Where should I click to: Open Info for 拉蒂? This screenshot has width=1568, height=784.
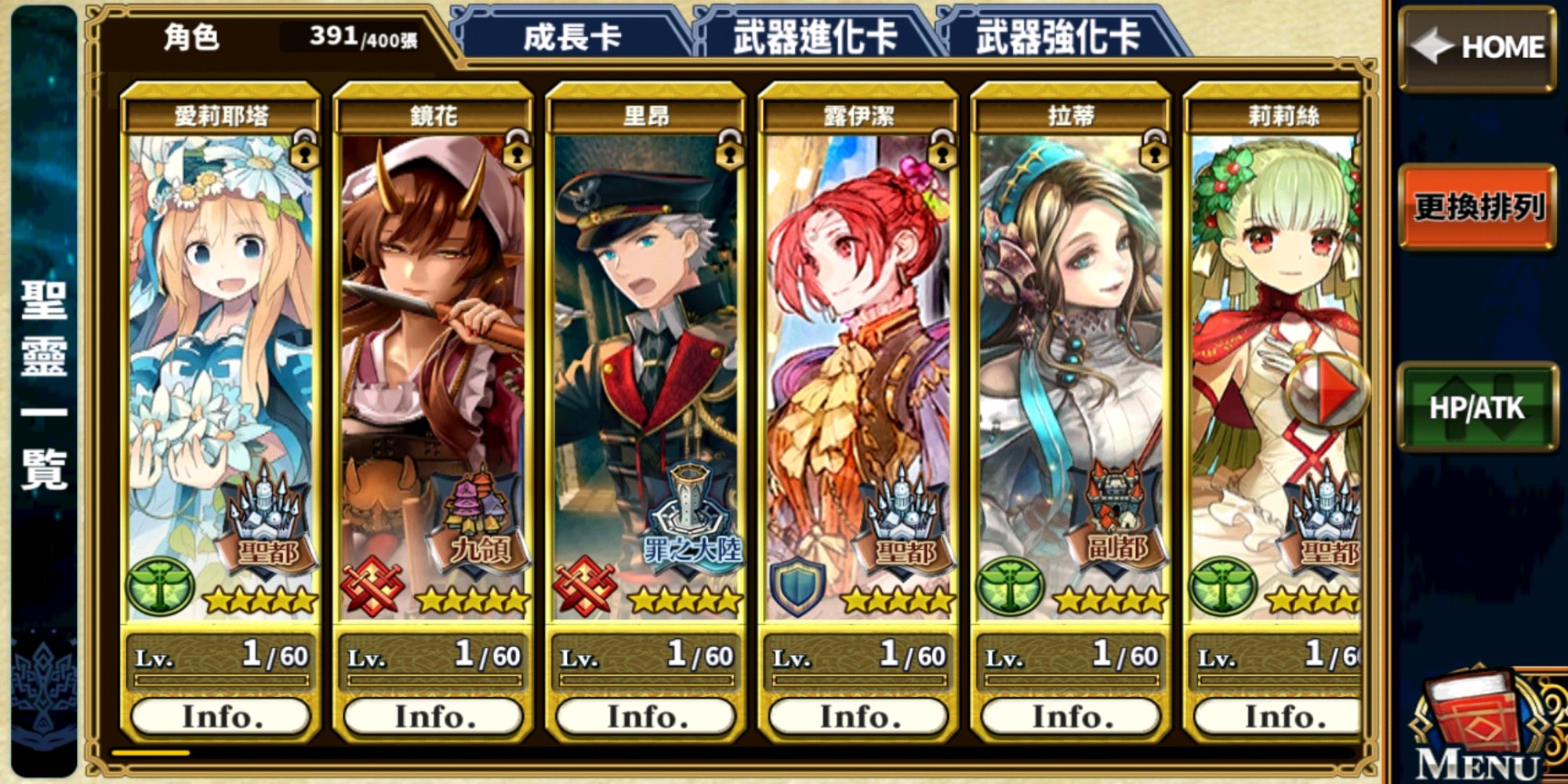[1072, 717]
